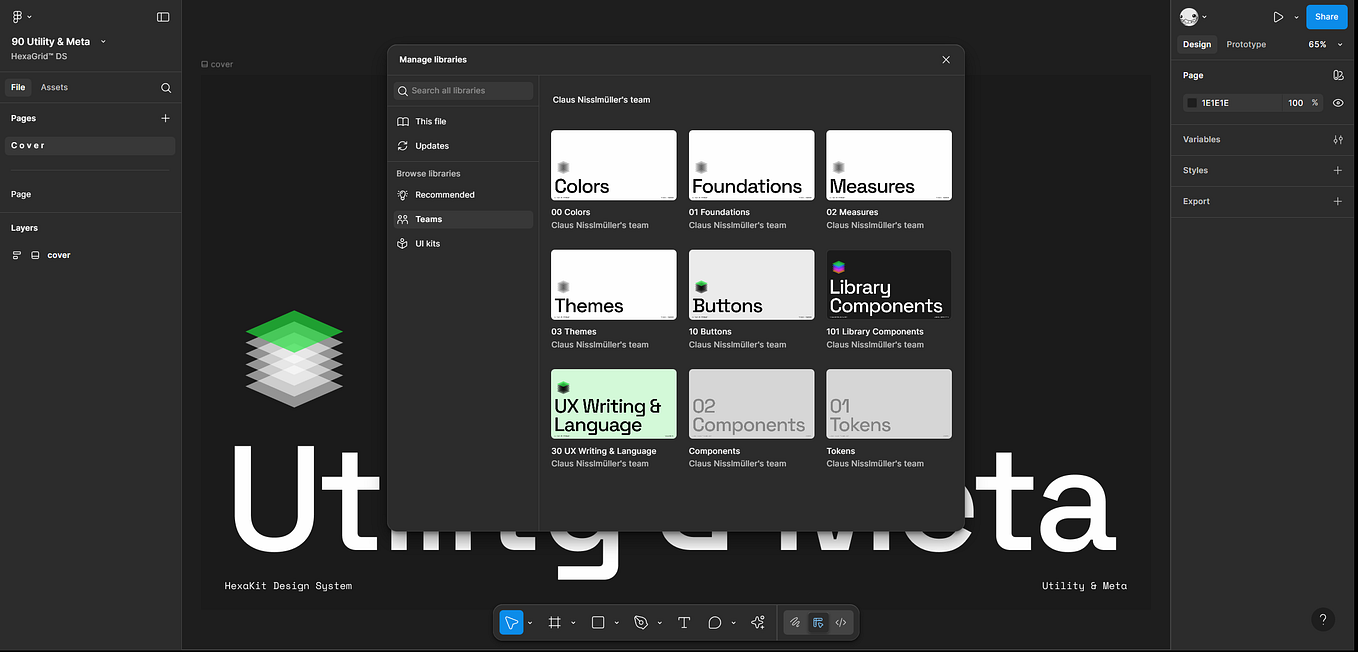Select the Frame tool
This screenshot has height=652, width=1358.
(553, 622)
